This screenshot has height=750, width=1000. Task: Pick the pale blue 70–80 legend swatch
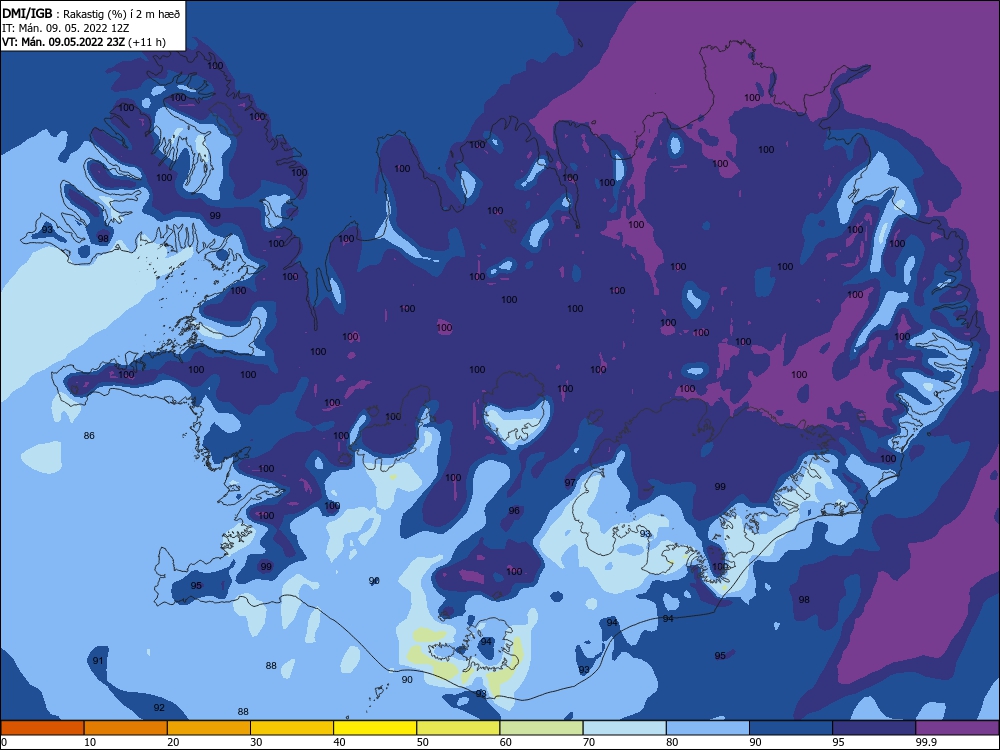coord(624,728)
